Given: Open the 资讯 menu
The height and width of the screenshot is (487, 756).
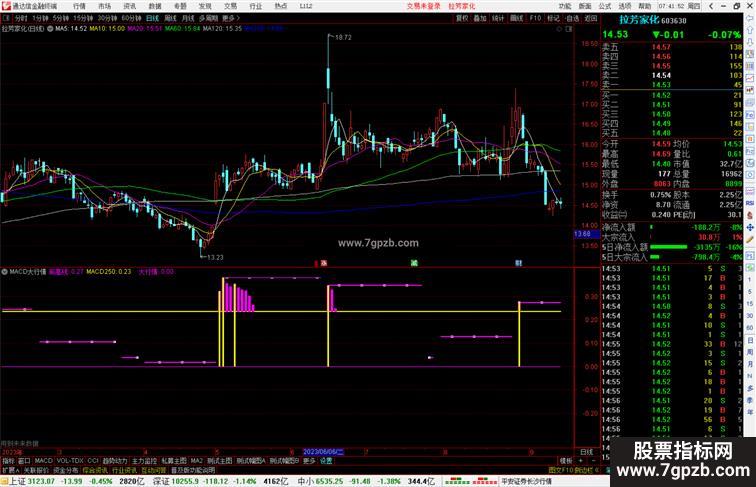Looking at the screenshot, I should (x=130, y=6).
